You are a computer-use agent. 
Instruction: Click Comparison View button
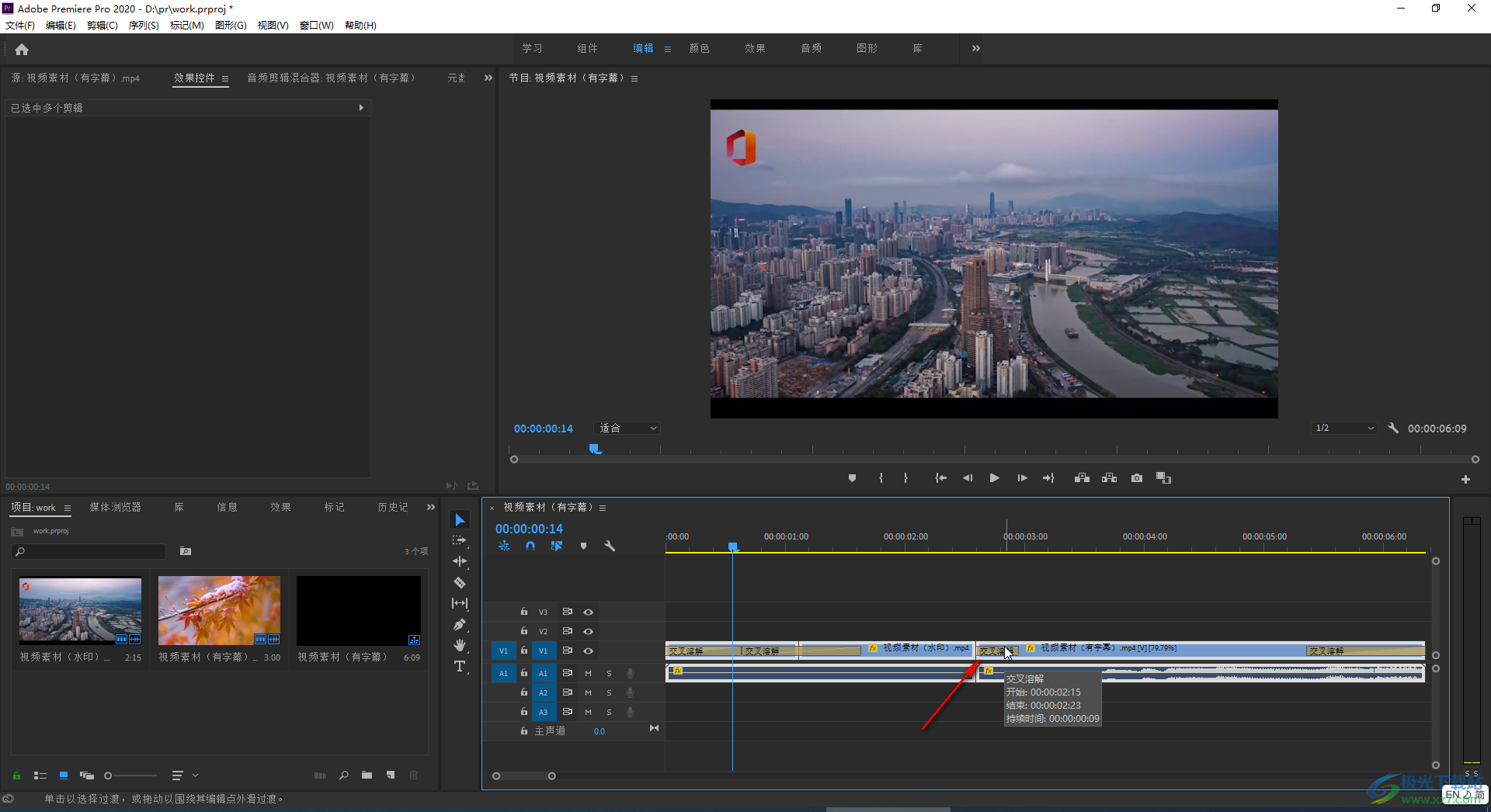(x=1163, y=478)
